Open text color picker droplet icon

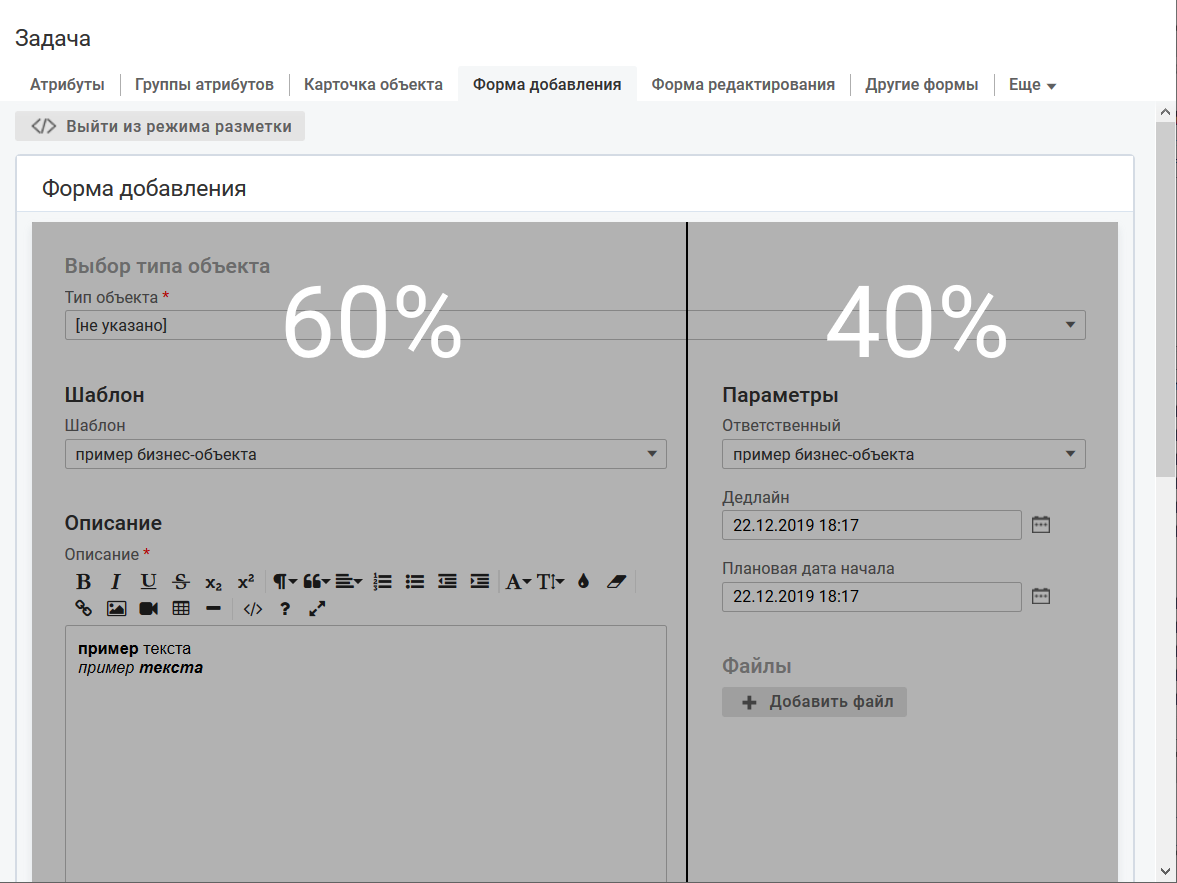click(584, 582)
